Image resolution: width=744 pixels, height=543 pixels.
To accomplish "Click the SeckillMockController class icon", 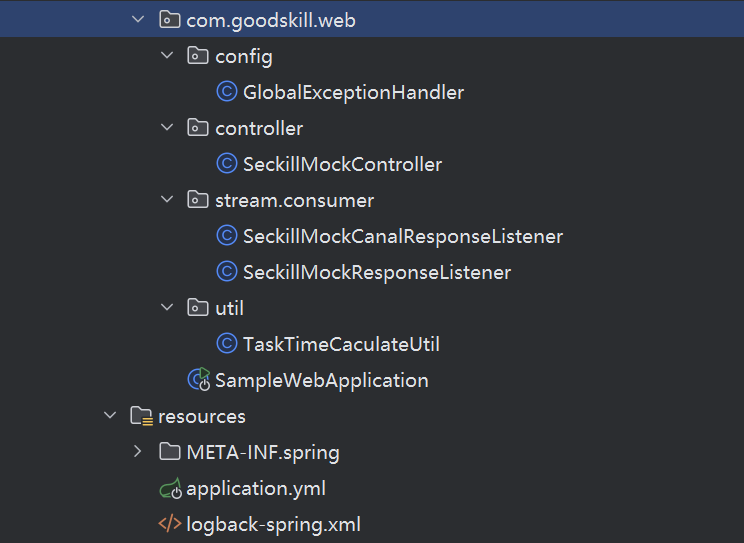I will pyautogui.click(x=227, y=165).
